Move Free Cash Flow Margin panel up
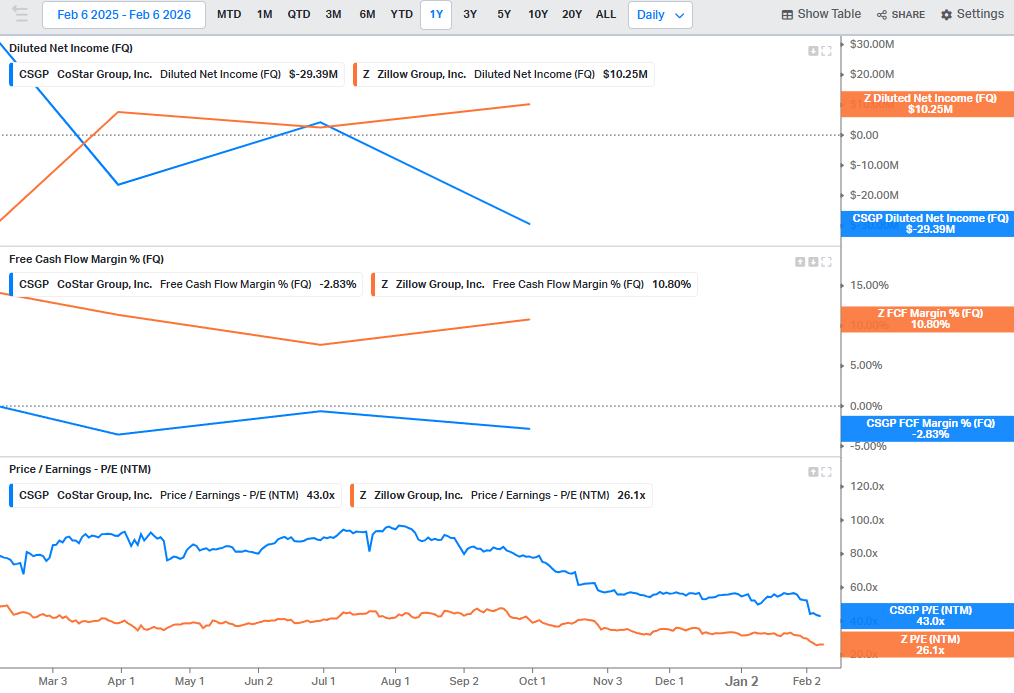 coord(800,262)
